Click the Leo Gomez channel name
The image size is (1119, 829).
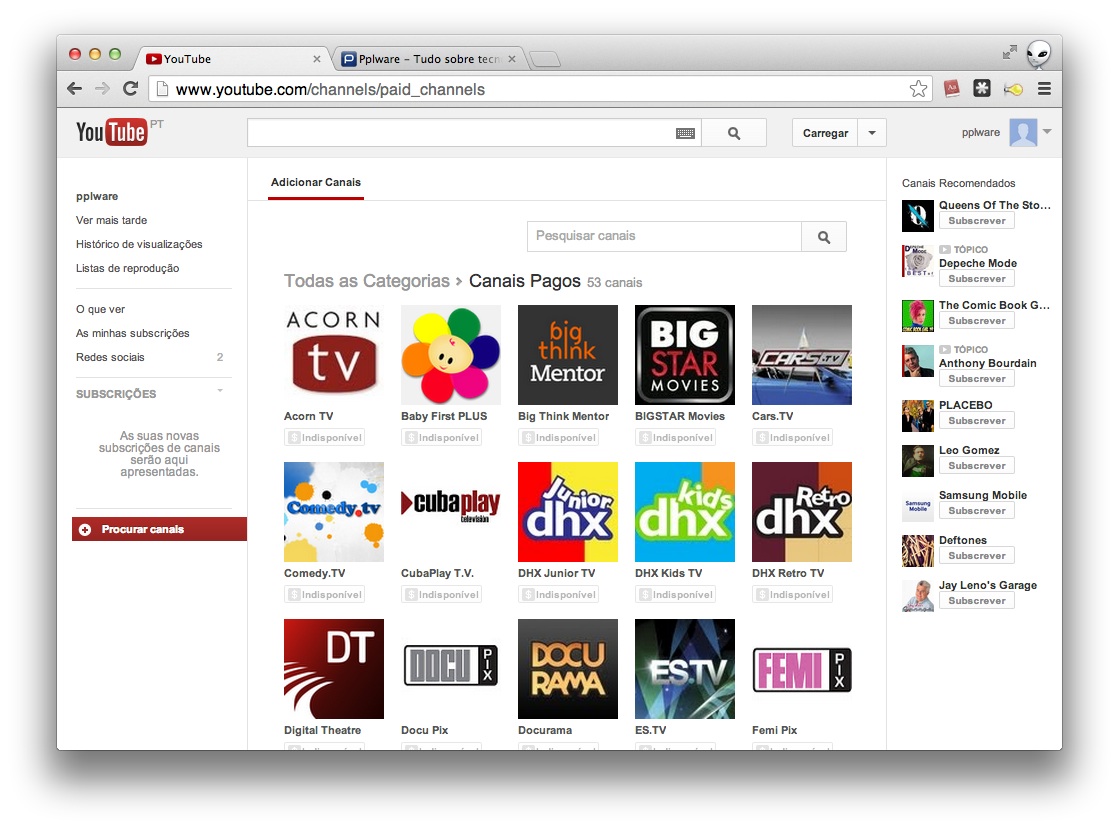969,450
